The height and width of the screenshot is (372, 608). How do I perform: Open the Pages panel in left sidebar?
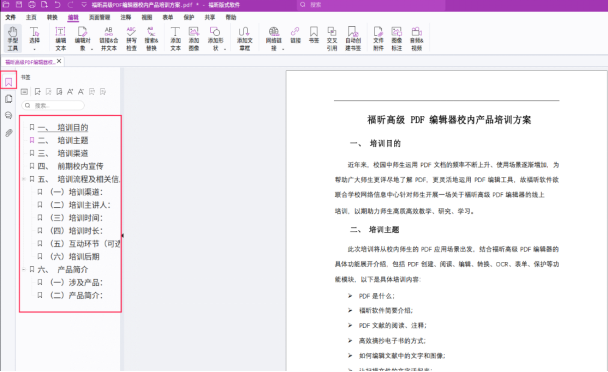tap(9, 99)
